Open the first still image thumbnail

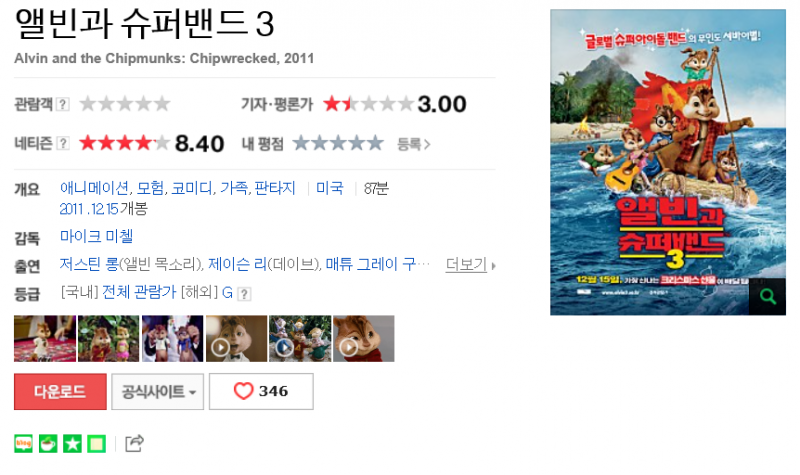[x=45, y=339]
